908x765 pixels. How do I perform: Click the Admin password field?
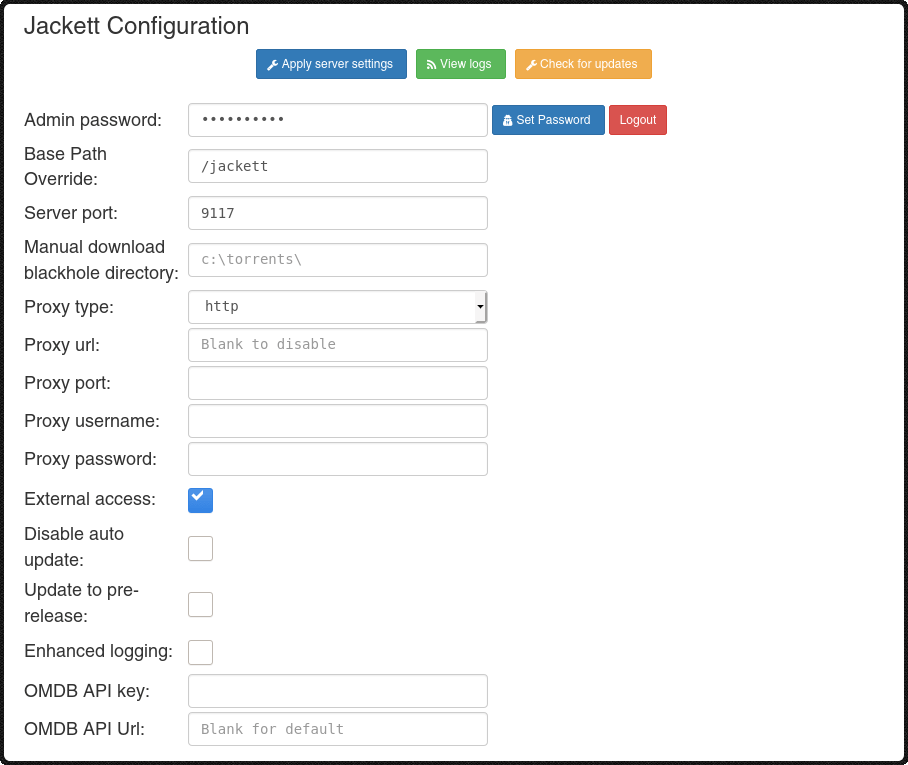[337, 120]
